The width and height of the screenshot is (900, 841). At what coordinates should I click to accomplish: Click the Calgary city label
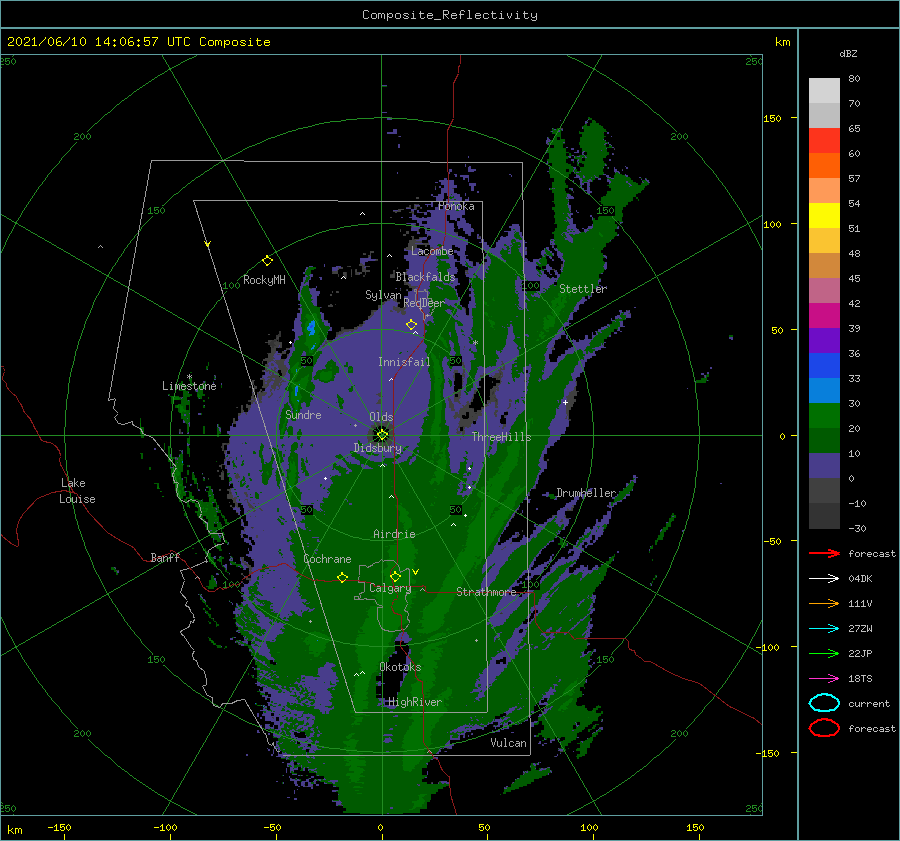tap(390, 588)
